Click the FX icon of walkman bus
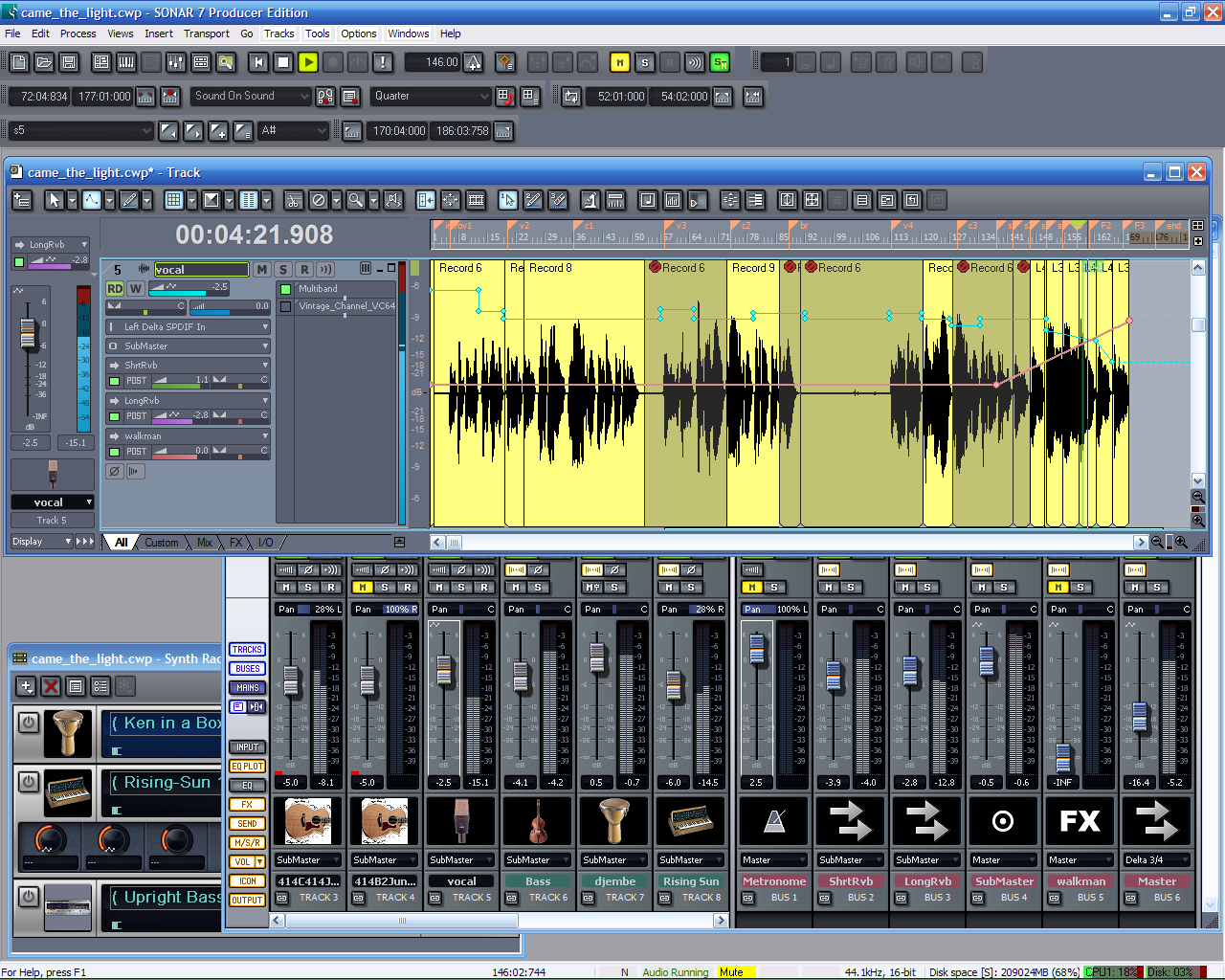Image resolution: width=1225 pixels, height=980 pixels. point(1080,821)
